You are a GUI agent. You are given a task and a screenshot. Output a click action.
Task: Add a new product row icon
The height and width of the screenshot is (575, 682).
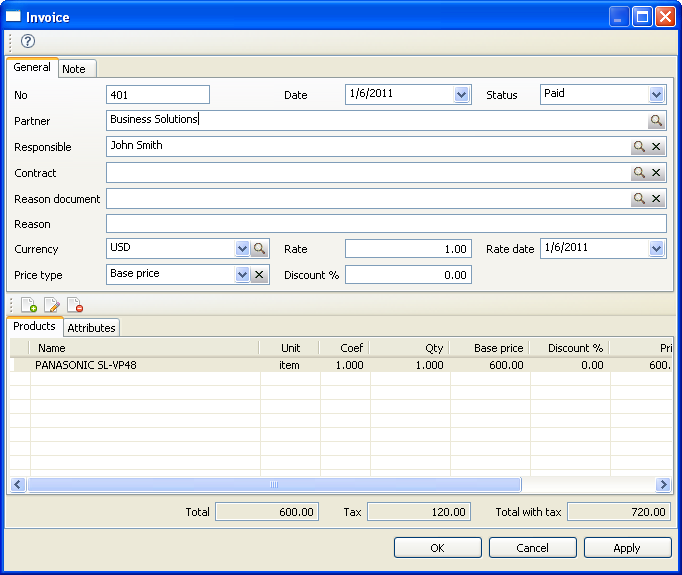tap(28, 306)
